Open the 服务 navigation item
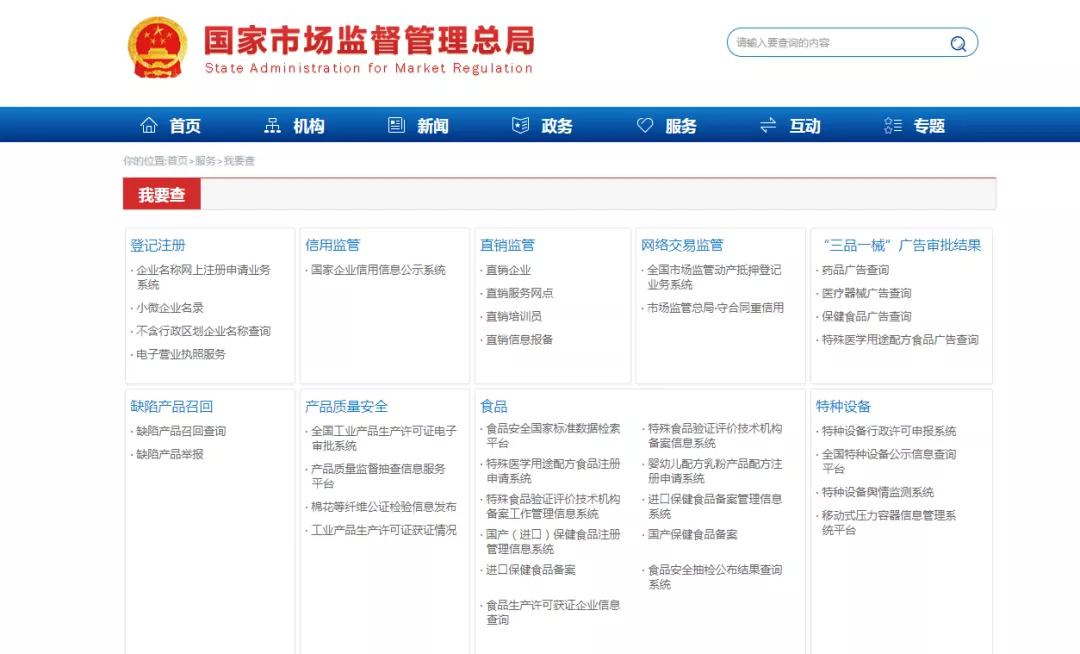The image size is (1080, 654). click(681, 126)
